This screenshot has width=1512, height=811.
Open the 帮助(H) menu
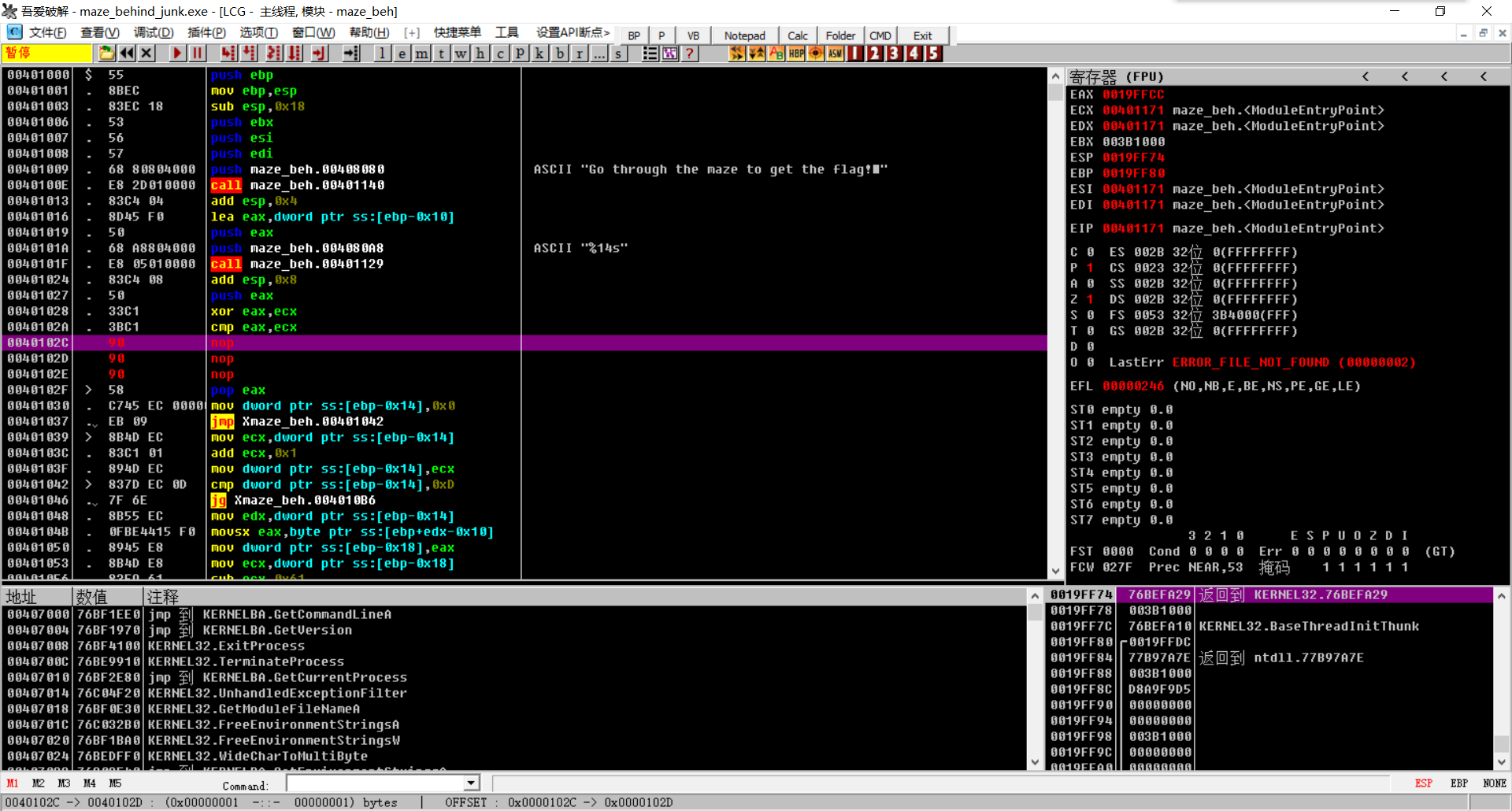click(x=369, y=32)
